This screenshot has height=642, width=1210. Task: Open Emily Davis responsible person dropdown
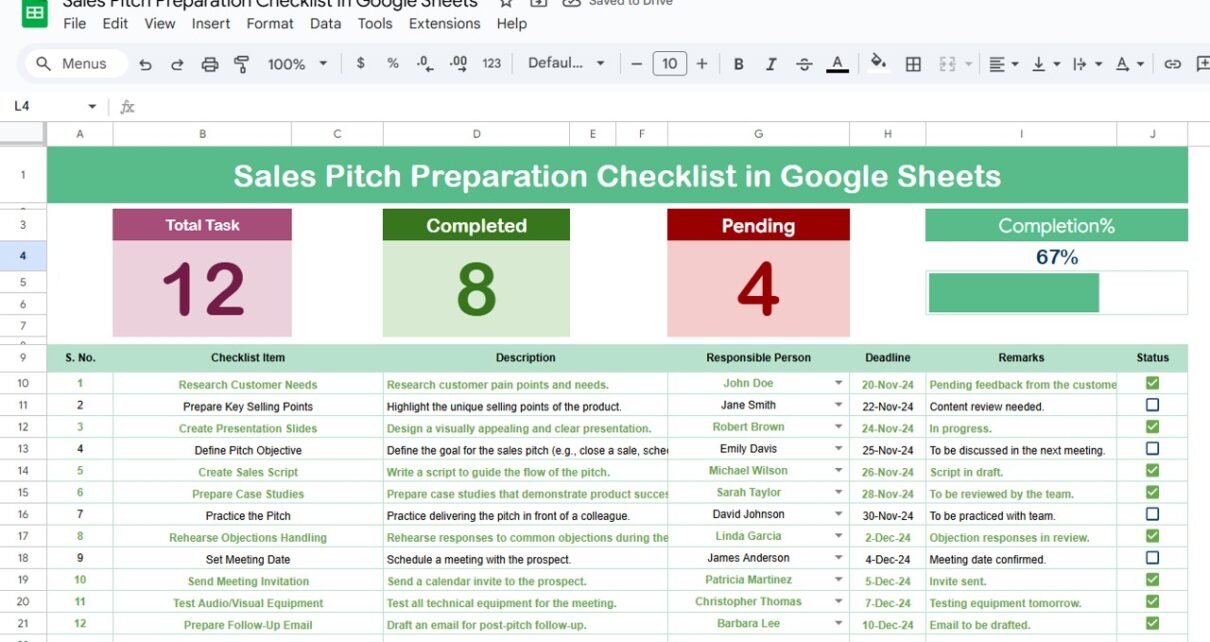tap(838, 449)
